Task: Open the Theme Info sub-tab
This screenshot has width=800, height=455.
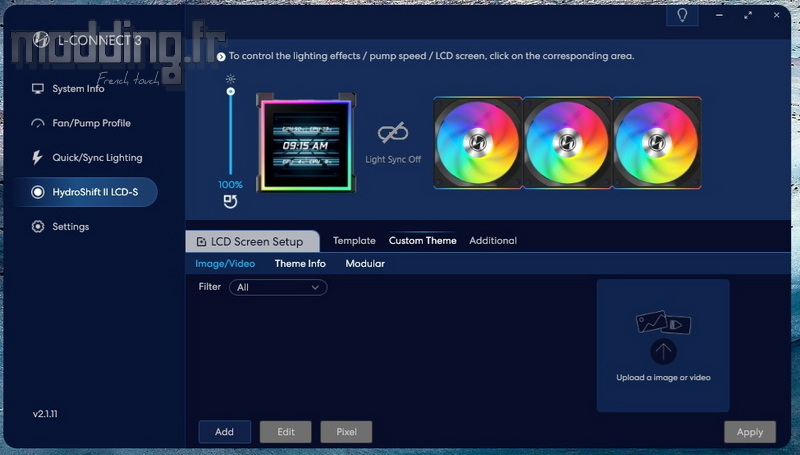Action: point(300,264)
